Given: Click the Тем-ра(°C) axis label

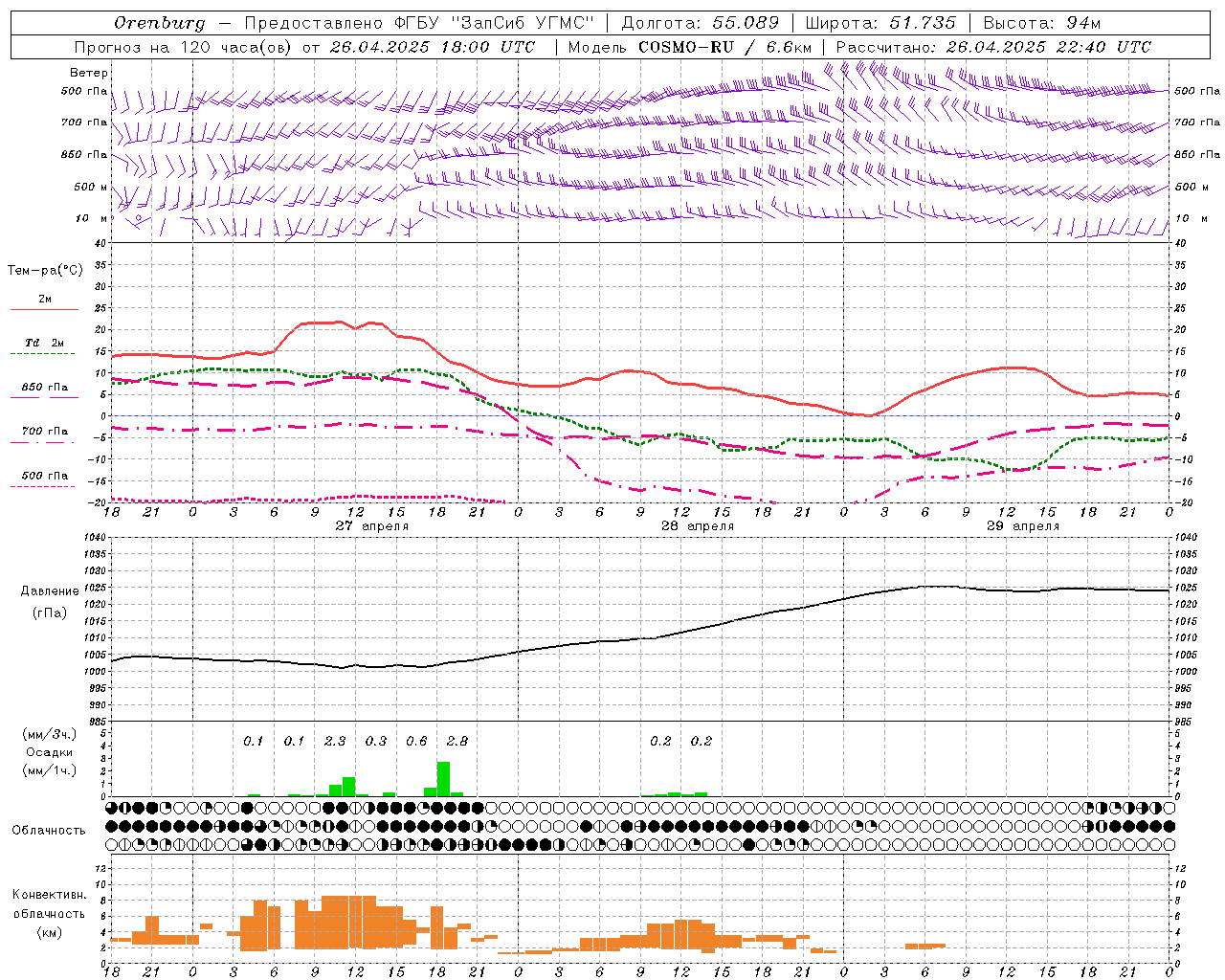Looking at the screenshot, I should point(45,271).
